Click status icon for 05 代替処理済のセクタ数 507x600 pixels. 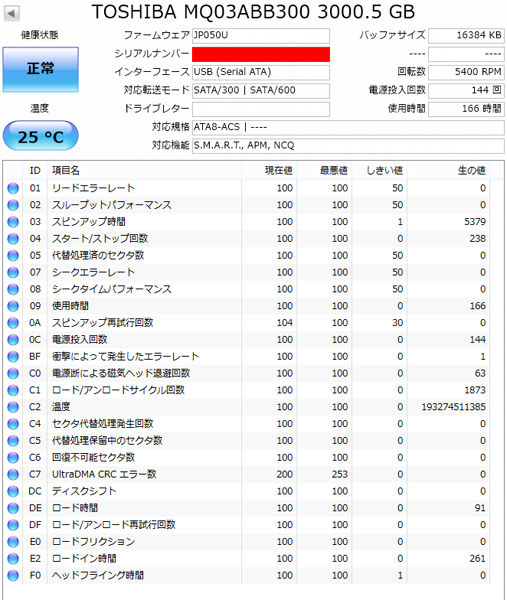click(x=13, y=256)
